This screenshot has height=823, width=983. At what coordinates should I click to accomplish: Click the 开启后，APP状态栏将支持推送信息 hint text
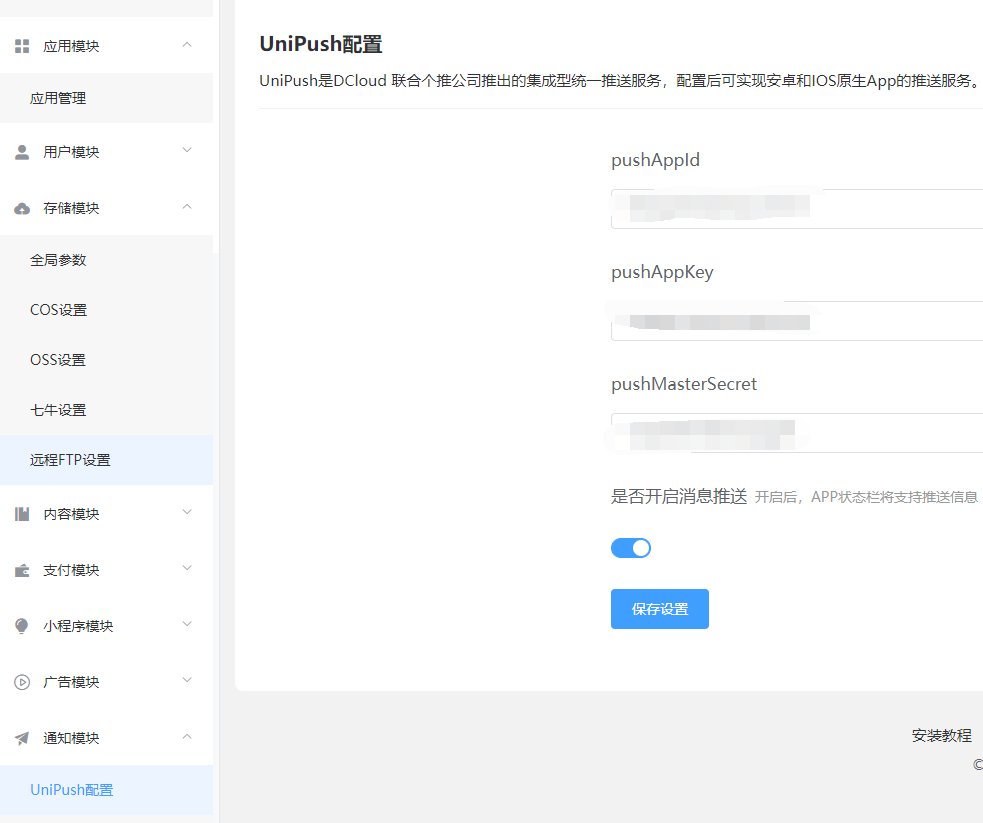click(x=866, y=498)
